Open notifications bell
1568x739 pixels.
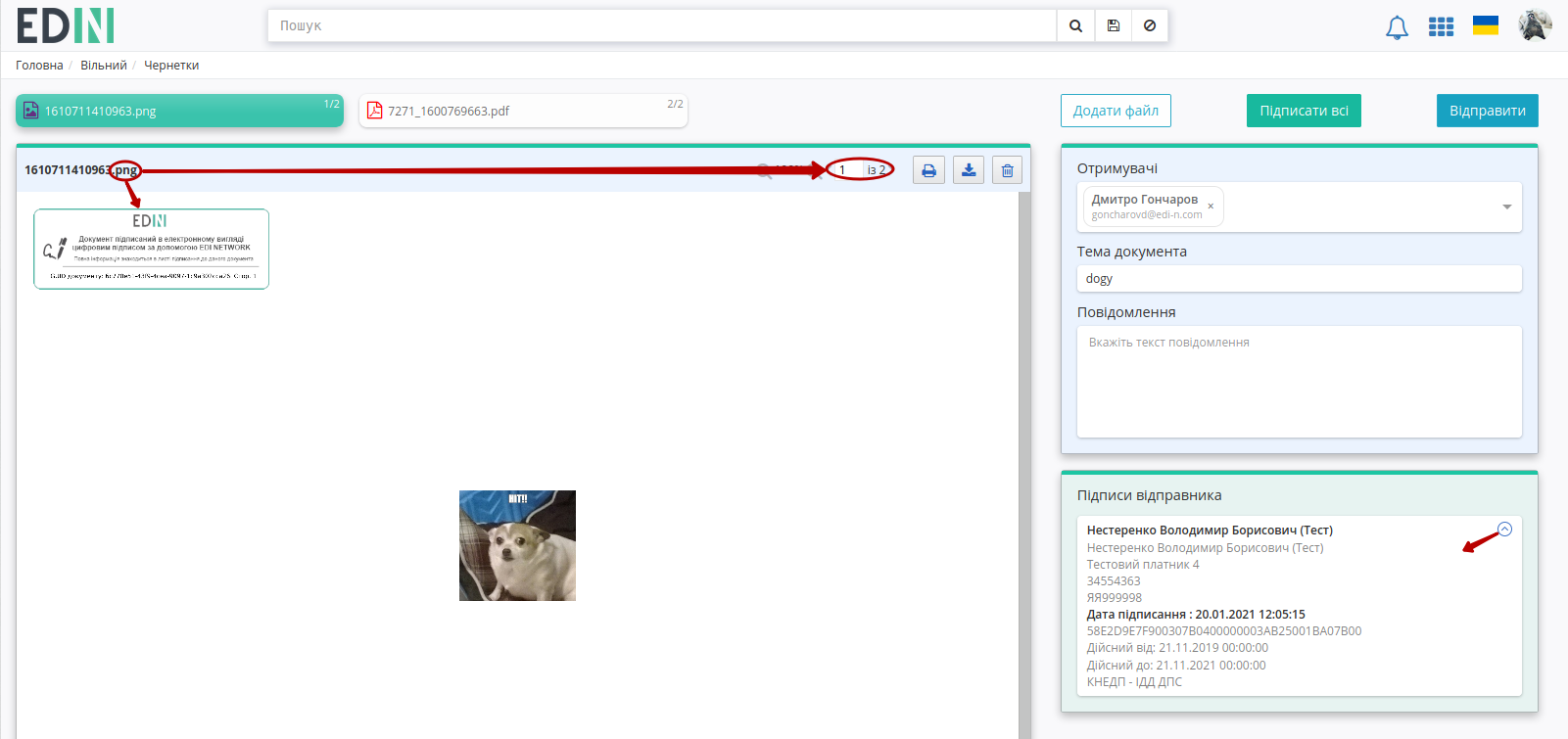[1397, 27]
